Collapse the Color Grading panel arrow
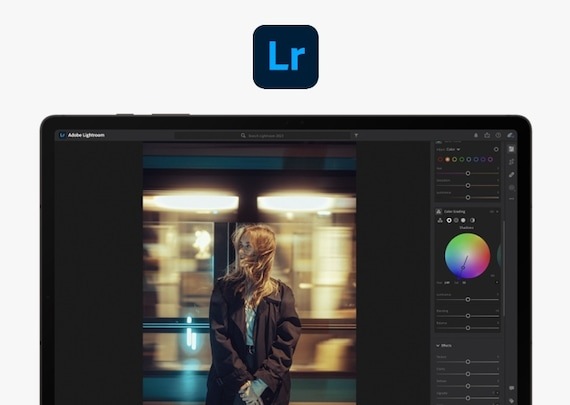This screenshot has height=405, width=570. click(x=497, y=212)
